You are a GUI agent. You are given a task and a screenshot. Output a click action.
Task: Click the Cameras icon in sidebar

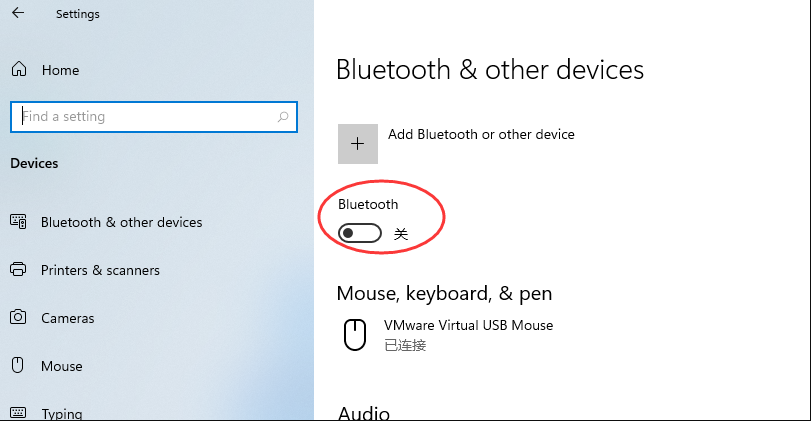pos(18,318)
